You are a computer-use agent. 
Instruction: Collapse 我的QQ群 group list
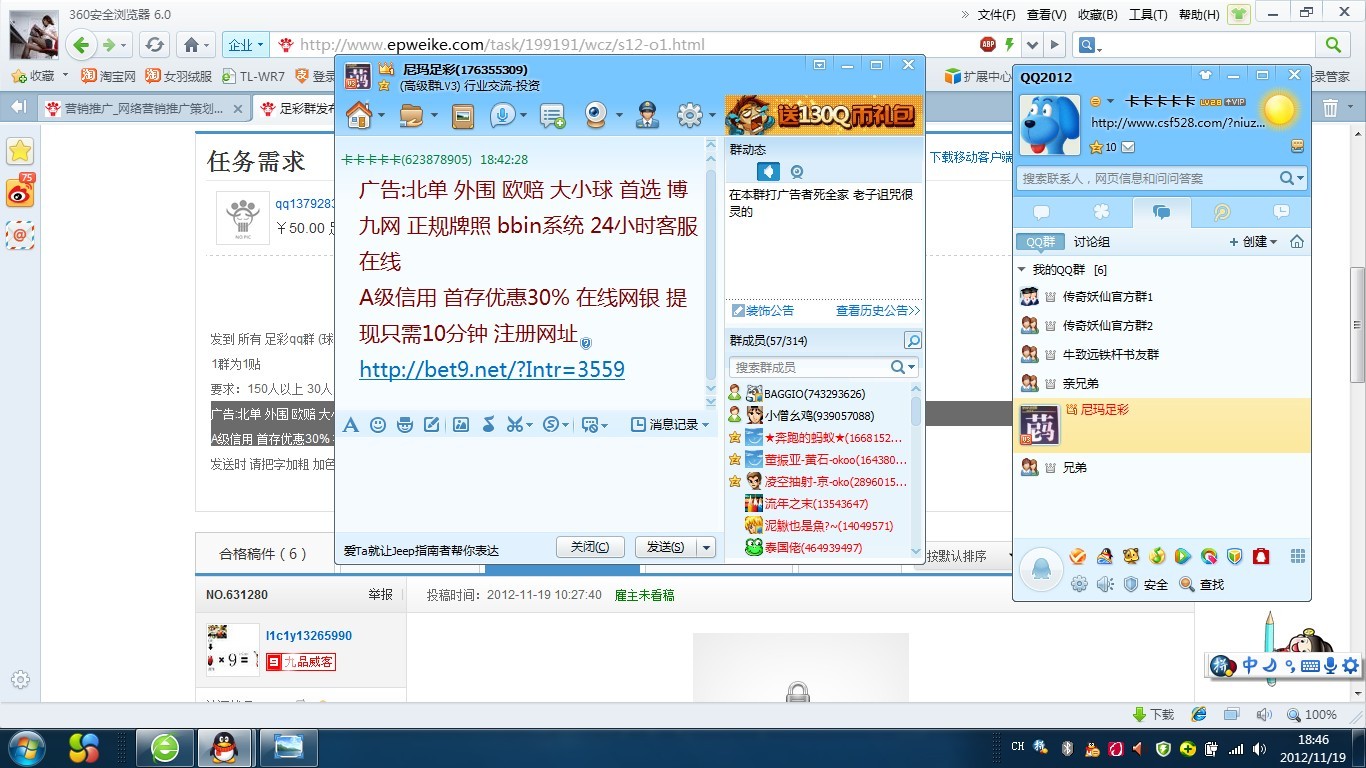[x=1022, y=270]
